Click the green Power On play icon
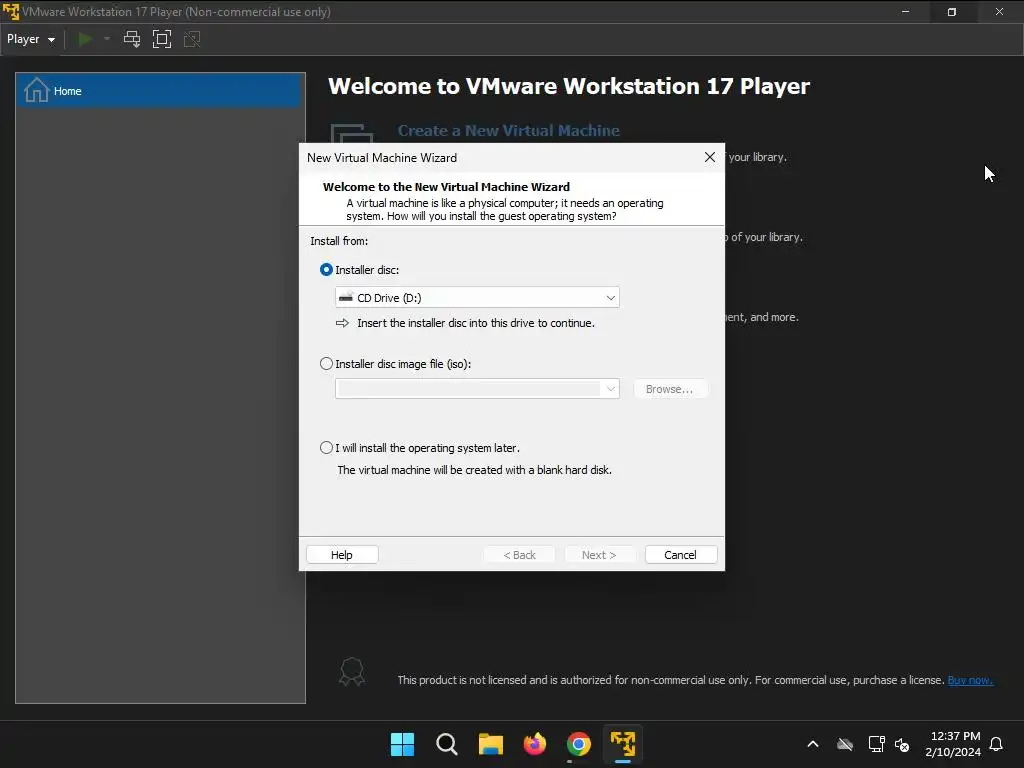This screenshot has height=768, width=1024. 85,39
